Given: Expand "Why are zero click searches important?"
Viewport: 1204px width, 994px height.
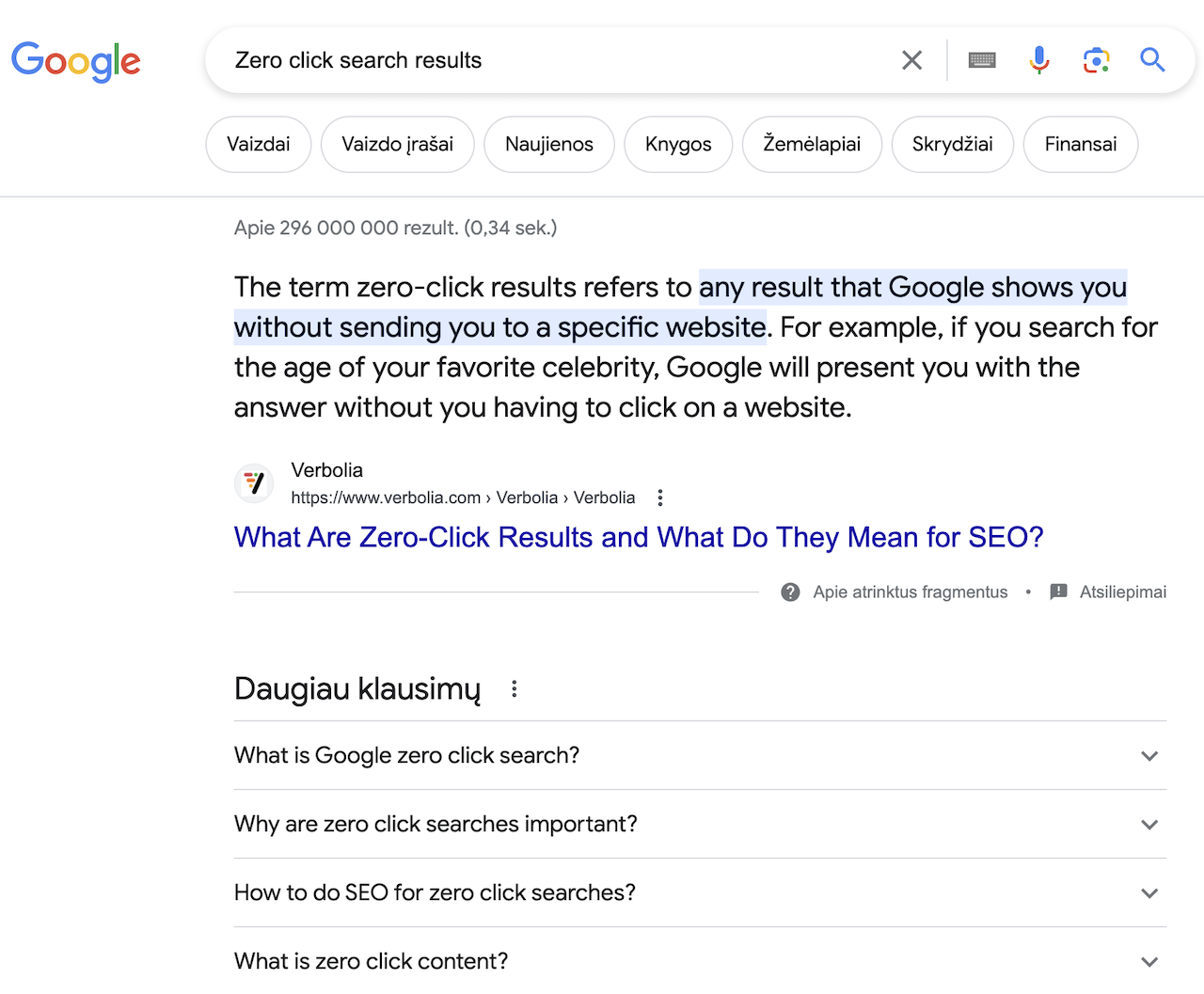Looking at the screenshot, I should [1149, 825].
